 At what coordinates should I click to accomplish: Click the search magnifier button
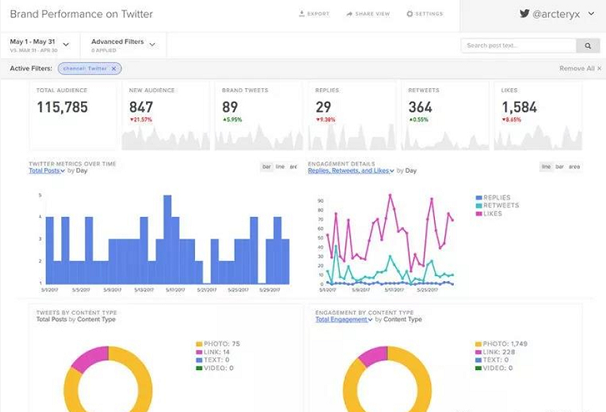click(588, 46)
